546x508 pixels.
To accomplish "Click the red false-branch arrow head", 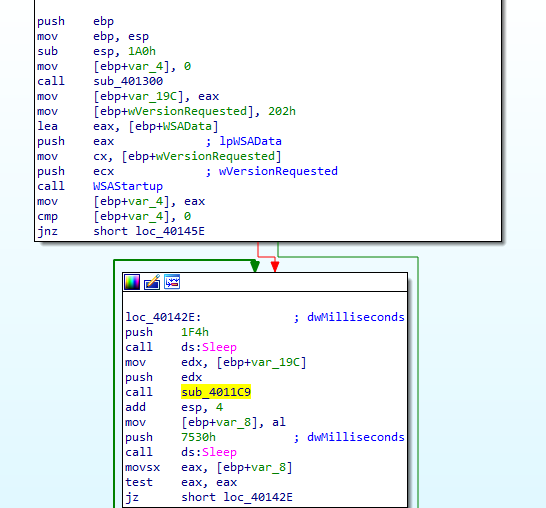I will click(x=275, y=267).
